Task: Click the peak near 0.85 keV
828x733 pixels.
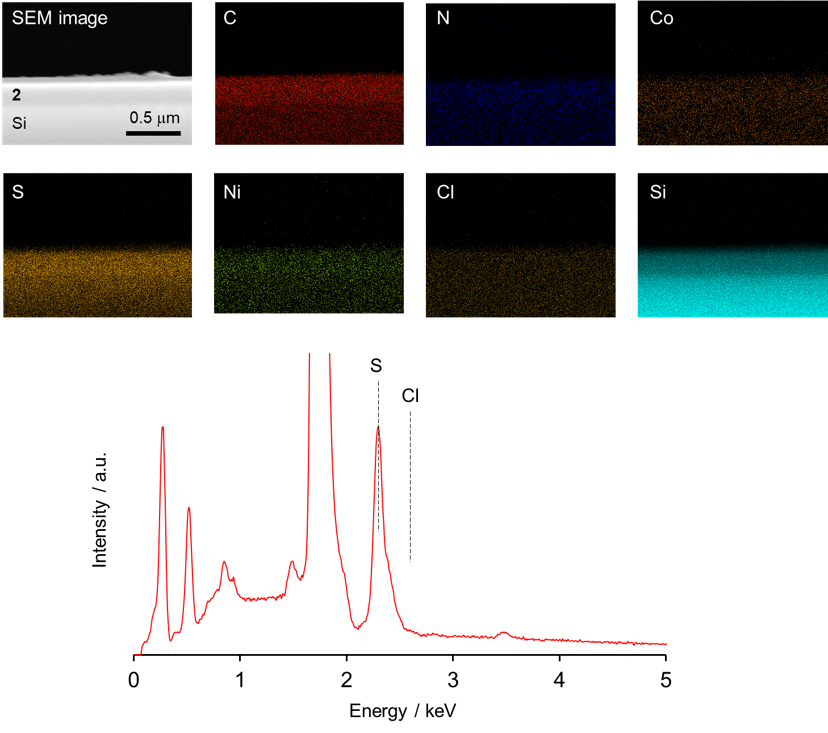Action: coord(224,562)
